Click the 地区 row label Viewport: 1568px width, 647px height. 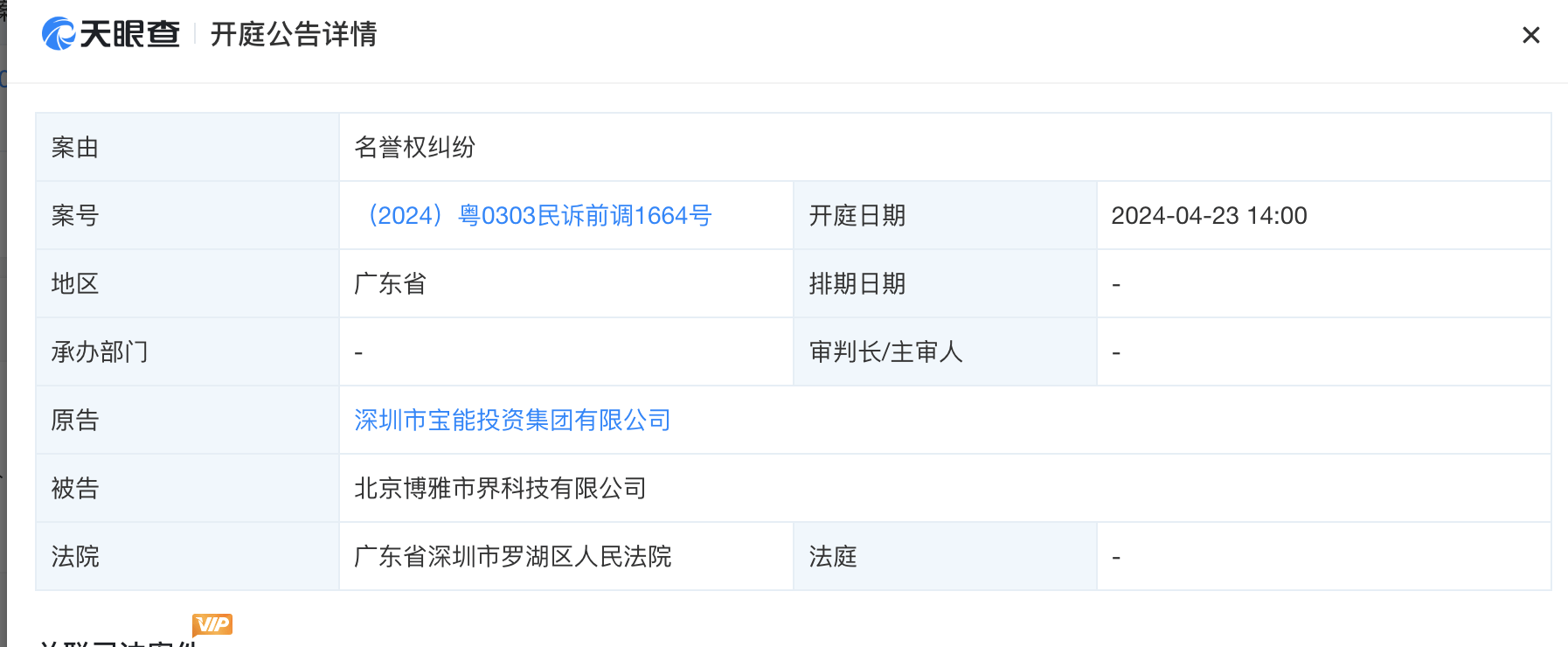tap(75, 284)
